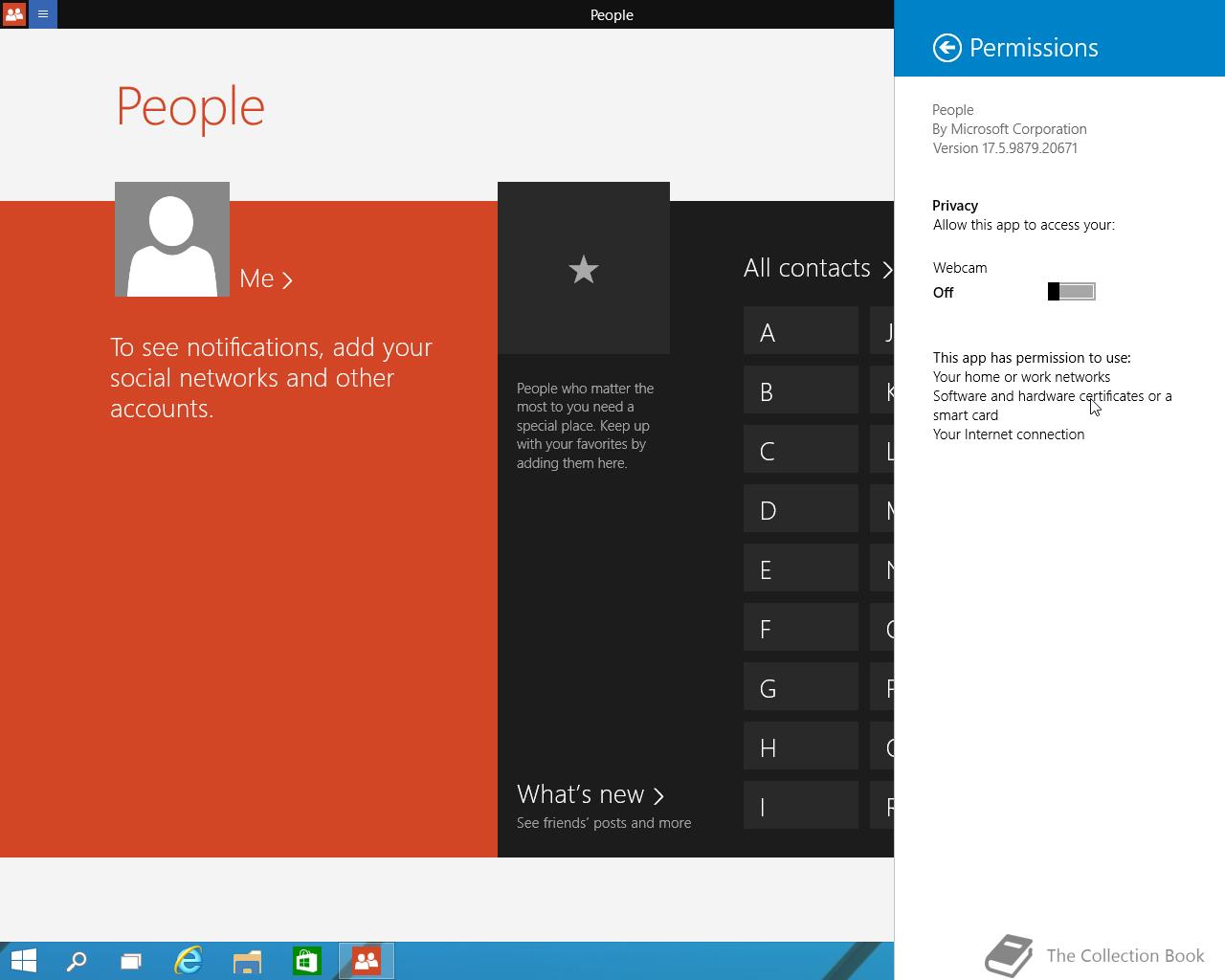Expand What's new section
This screenshot has height=980, width=1225.
tap(590, 794)
